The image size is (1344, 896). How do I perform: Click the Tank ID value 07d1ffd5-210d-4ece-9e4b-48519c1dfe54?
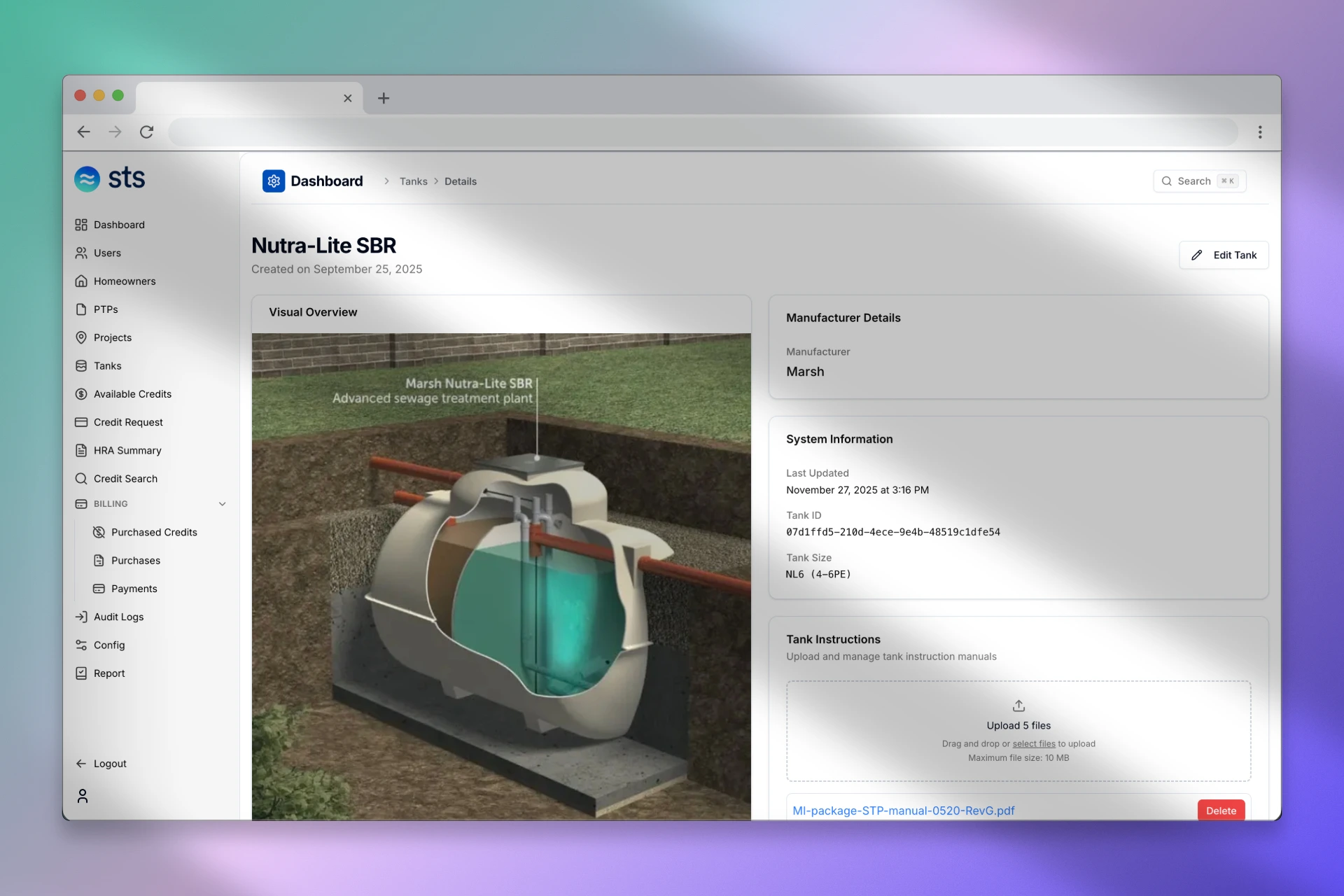tap(893, 532)
